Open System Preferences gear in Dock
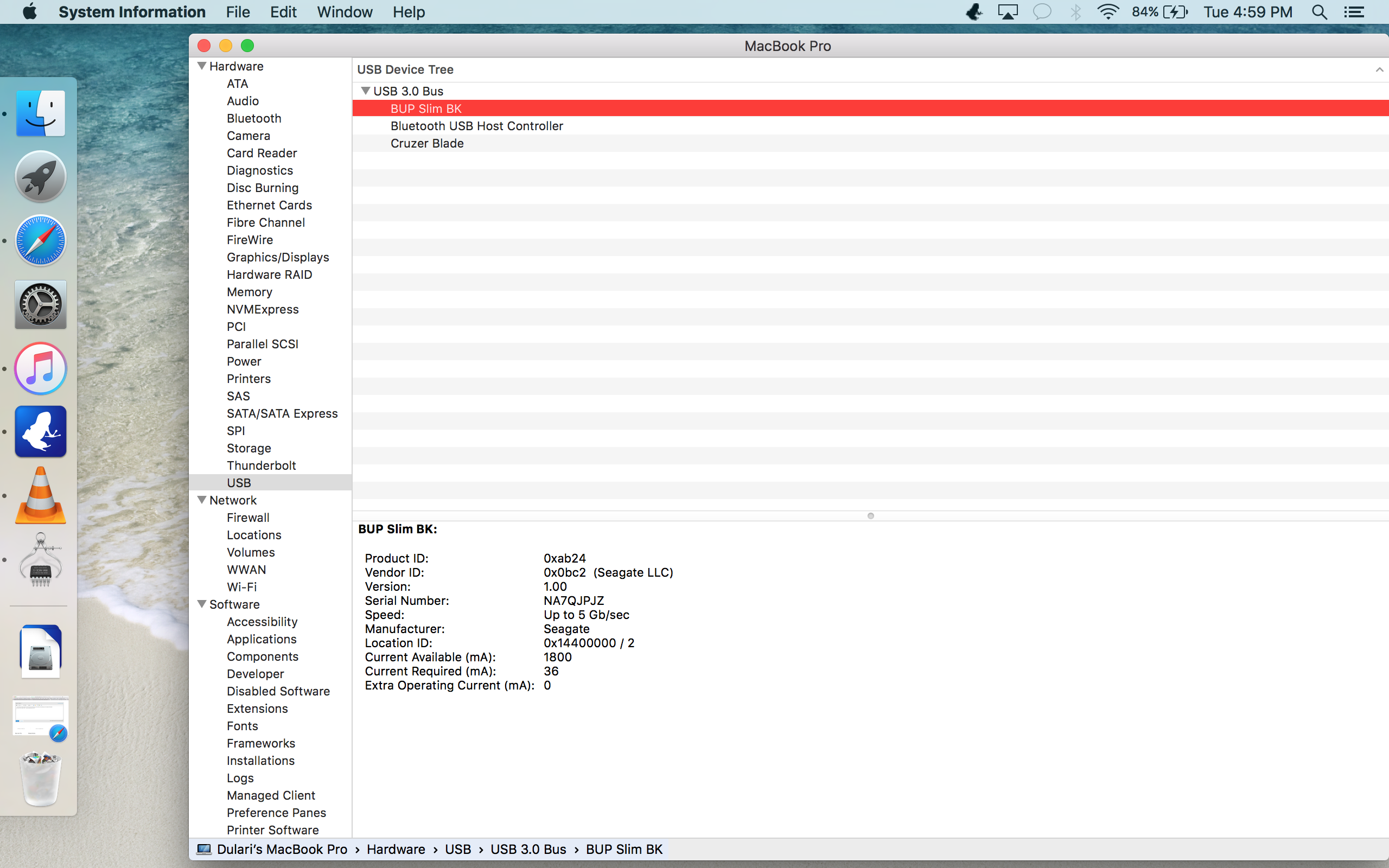This screenshot has height=868, width=1389. 40,304
